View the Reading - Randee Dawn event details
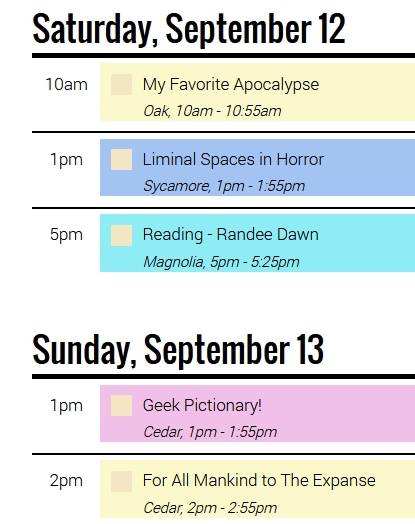The height and width of the screenshot is (524, 415). click(x=231, y=234)
